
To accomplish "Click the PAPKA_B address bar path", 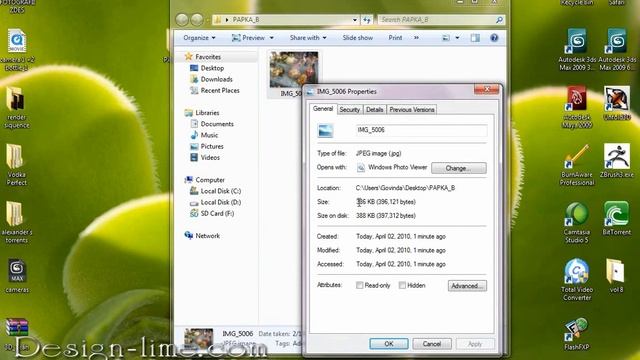I will pyautogui.click(x=246, y=20).
